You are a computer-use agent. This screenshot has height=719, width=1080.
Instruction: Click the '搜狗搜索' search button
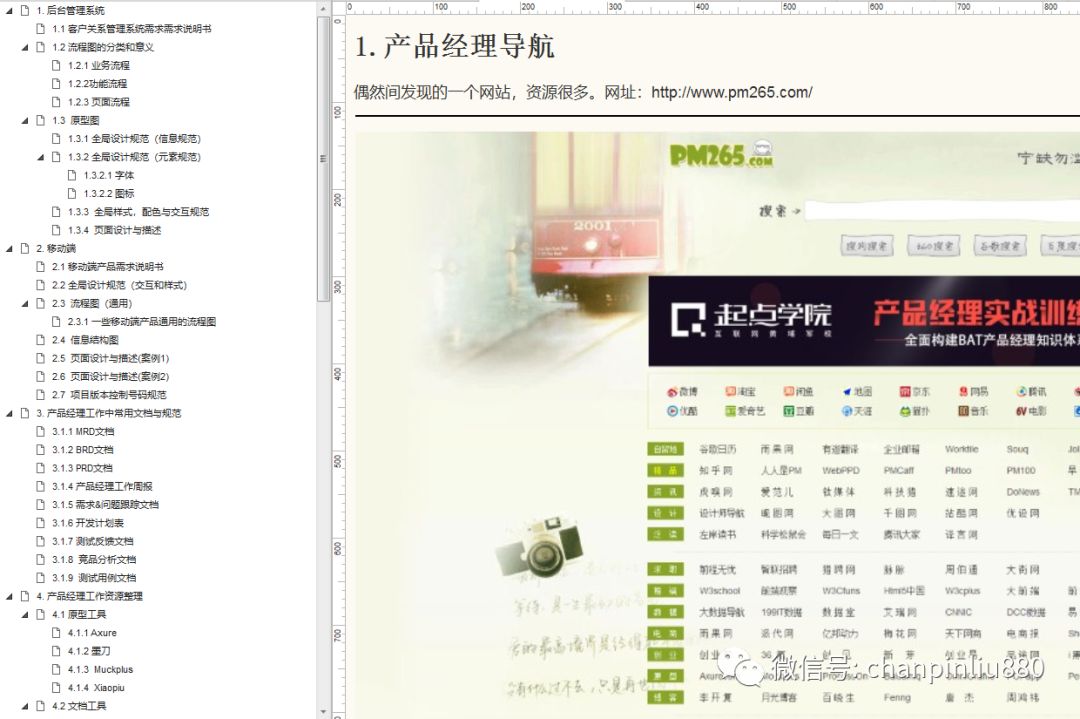coord(866,245)
